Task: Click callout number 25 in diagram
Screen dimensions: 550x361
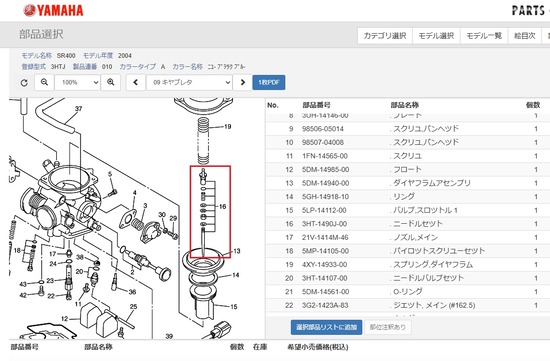Action: (x=134, y=307)
